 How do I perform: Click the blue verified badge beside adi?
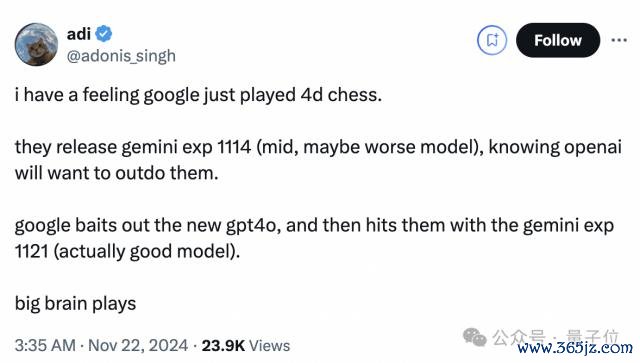point(104,33)
